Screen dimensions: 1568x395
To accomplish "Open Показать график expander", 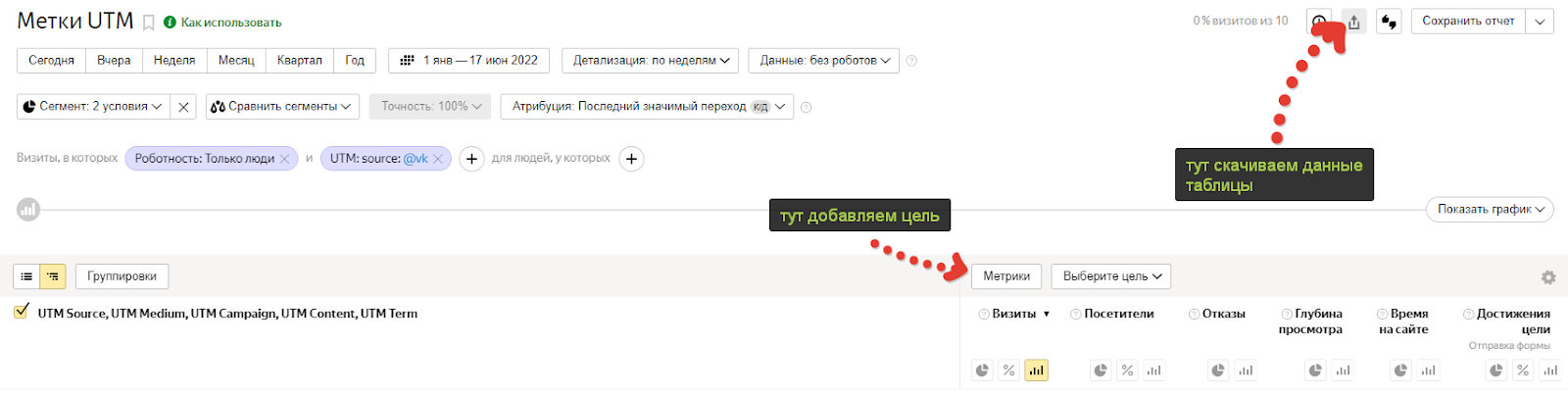I will (x=1490, y=209).
